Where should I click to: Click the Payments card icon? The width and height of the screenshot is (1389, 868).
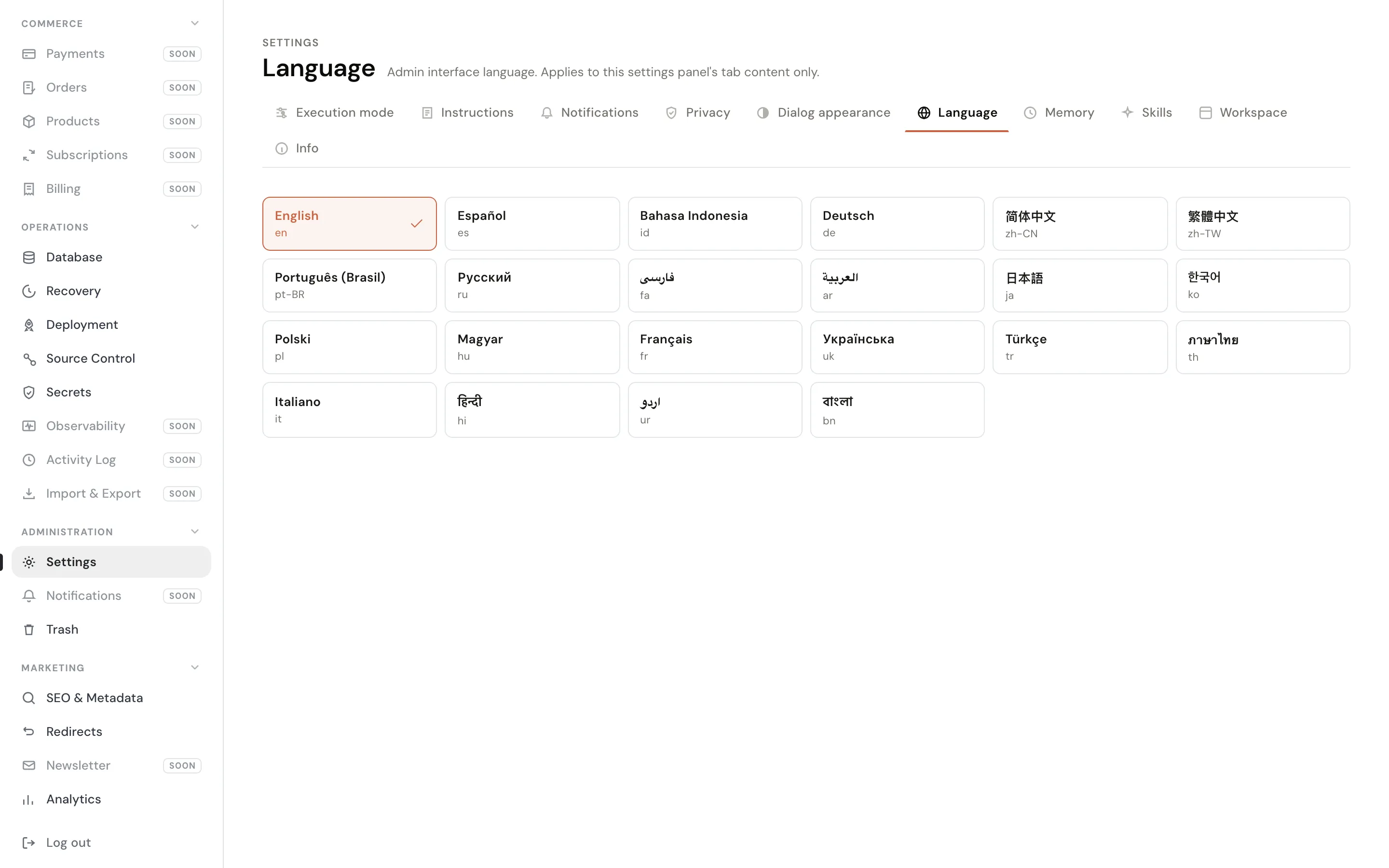point(29,54)
